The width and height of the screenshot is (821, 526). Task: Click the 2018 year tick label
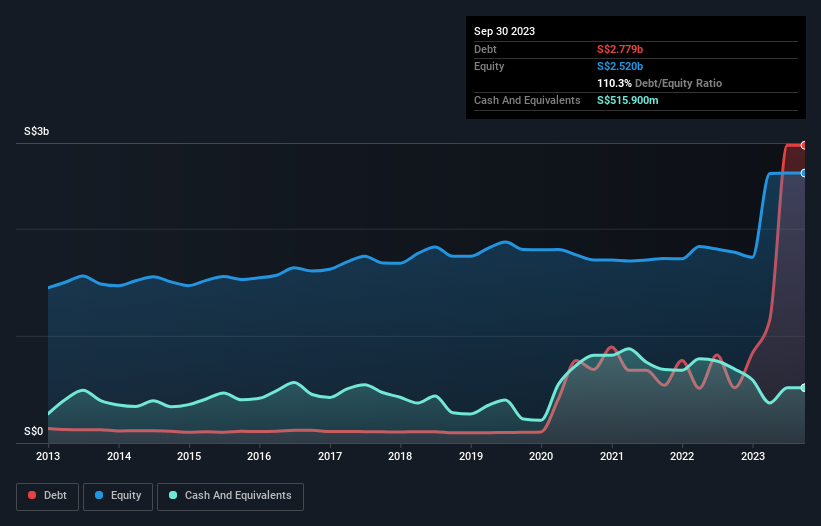400,457
